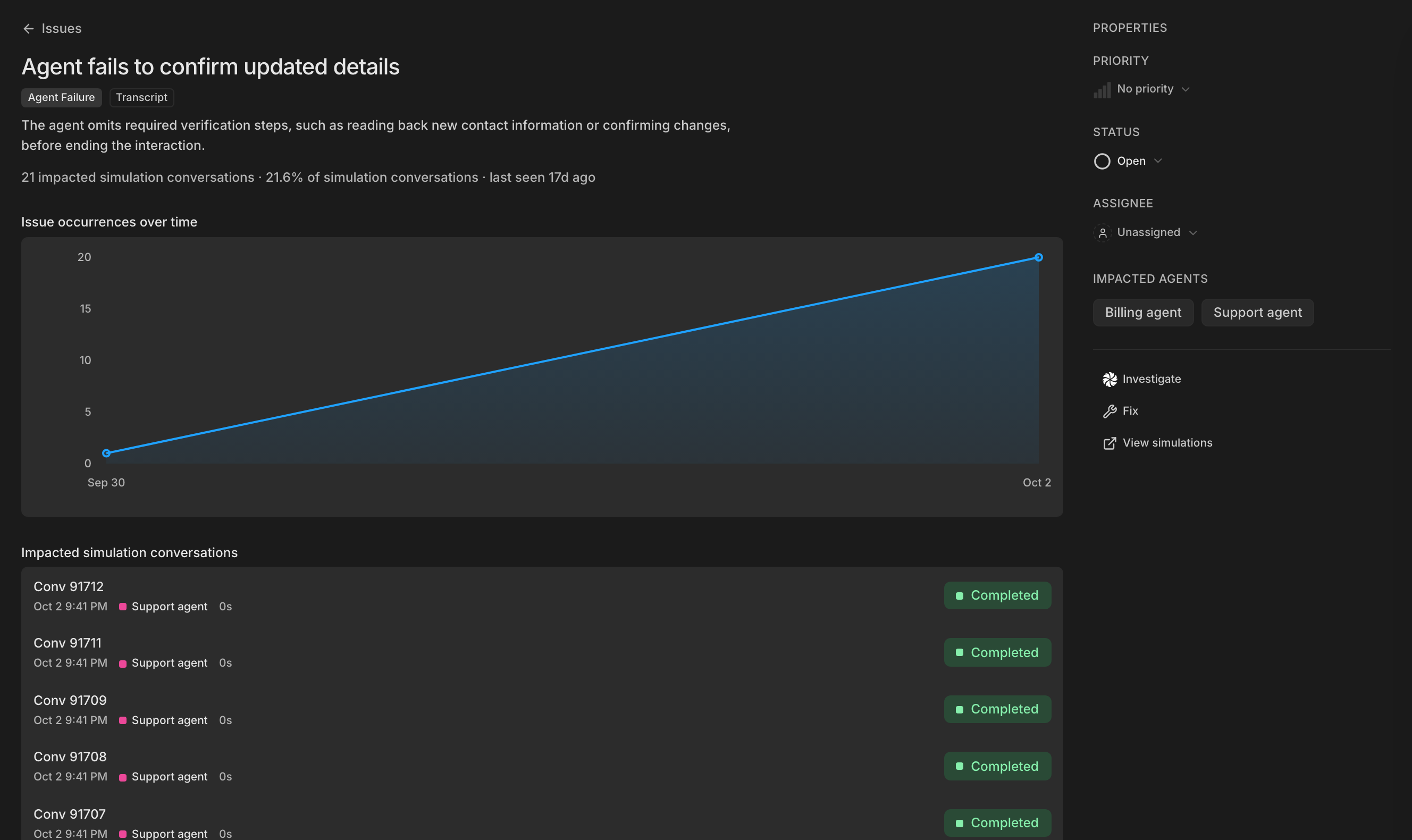The width and height of the screenshot is (1412, 840).
Task: Open the Unassigned assignee dropdown
Action: pyautogui.click(x=1146, y=233)
